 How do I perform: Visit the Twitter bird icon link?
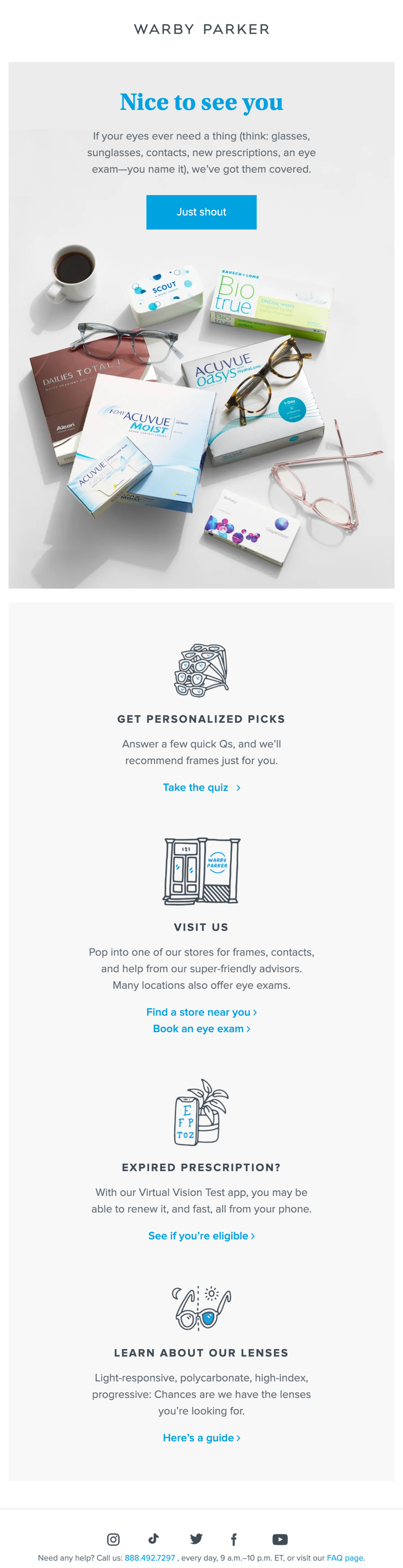click(196, 1539)
